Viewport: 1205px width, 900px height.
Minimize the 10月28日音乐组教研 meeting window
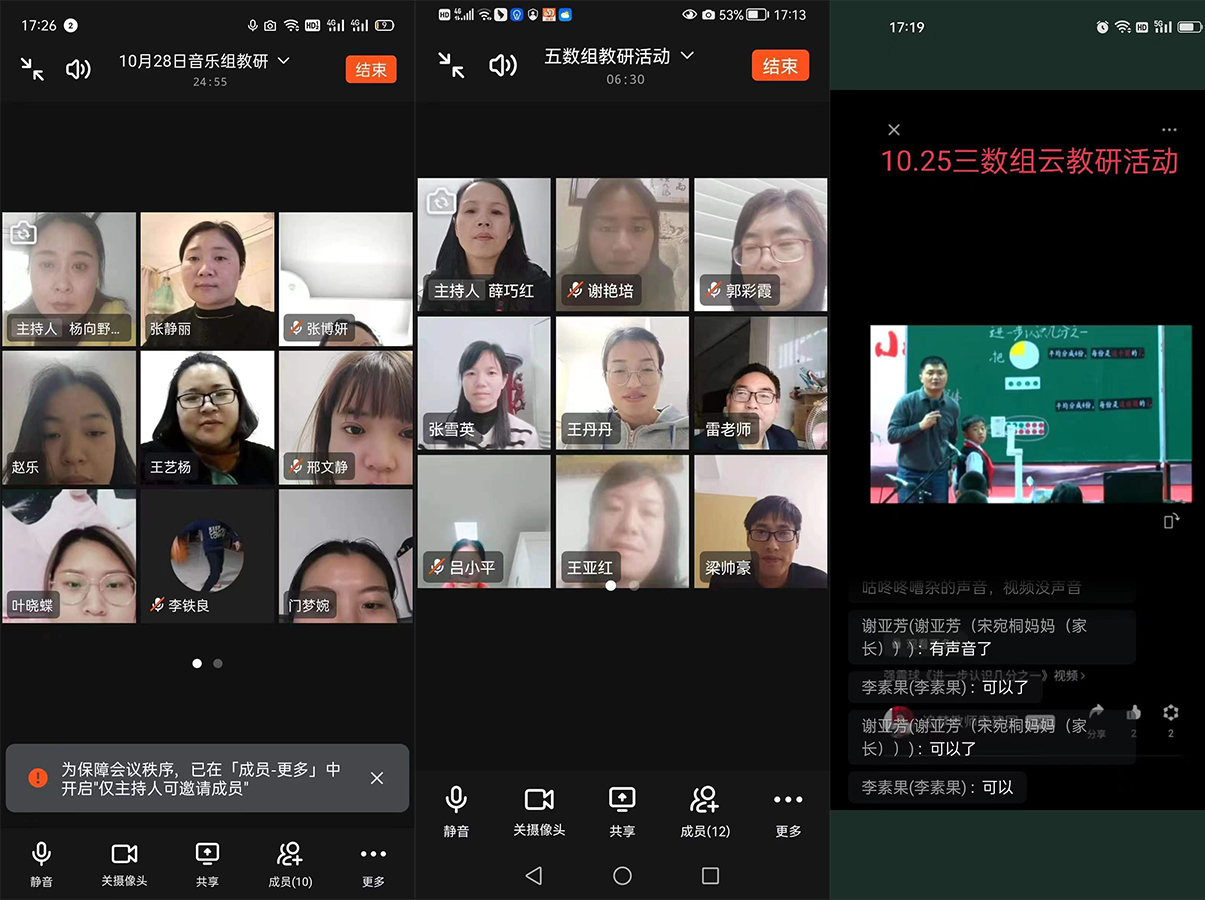point(33,69)
